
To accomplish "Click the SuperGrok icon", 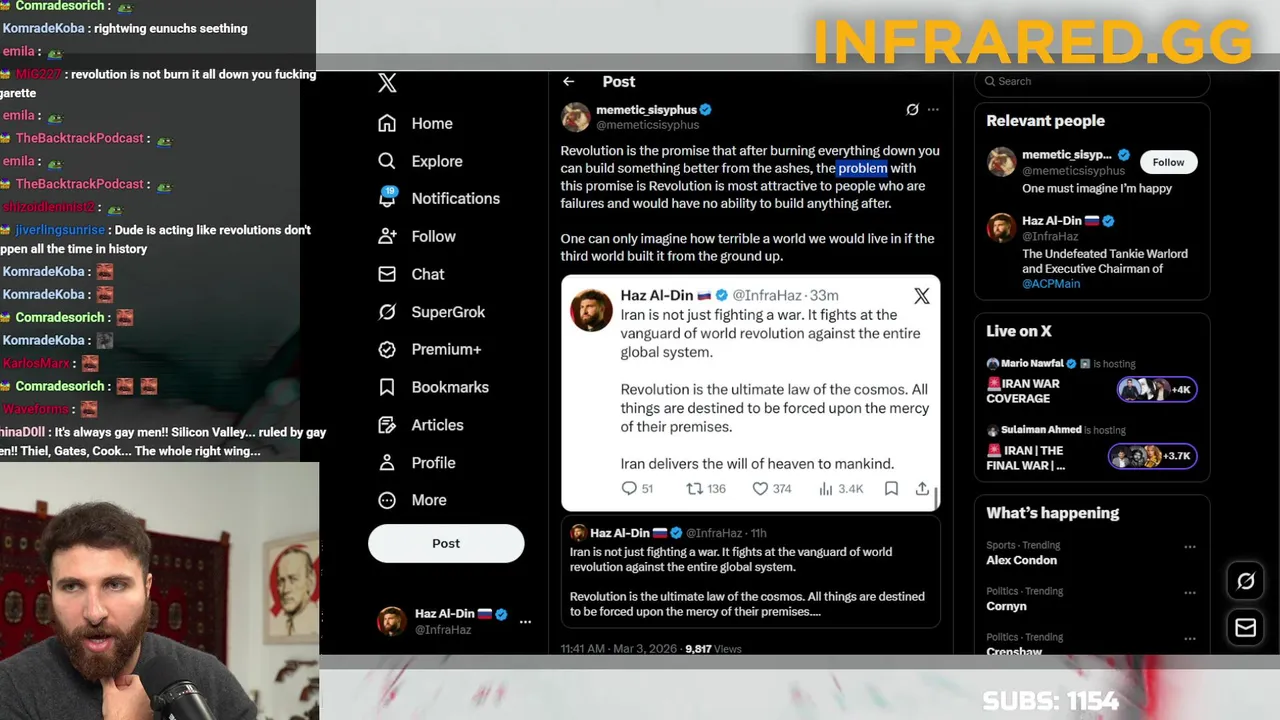I will [x=387, y=312].
